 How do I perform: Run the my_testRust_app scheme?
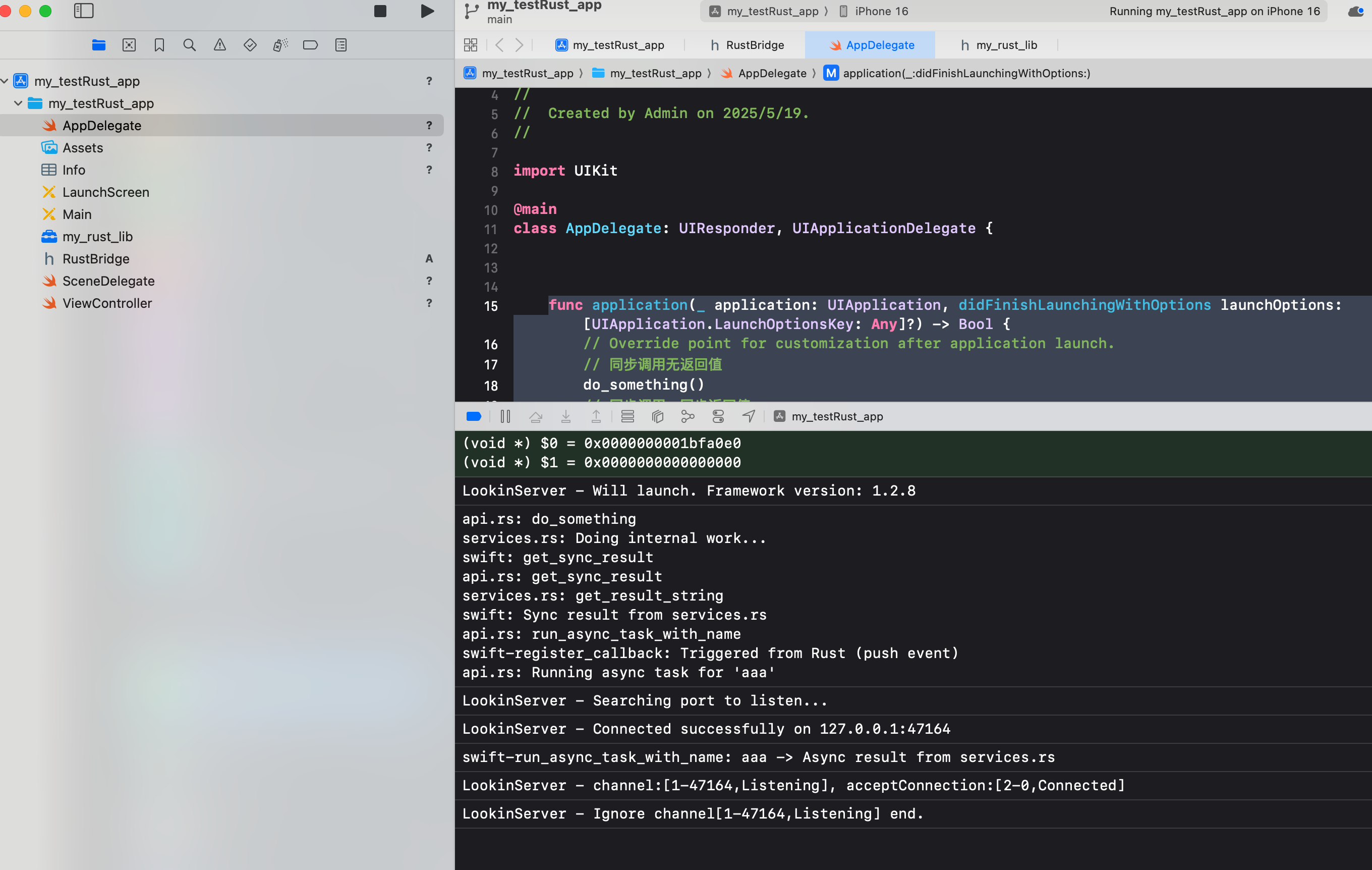pos(427,11)
